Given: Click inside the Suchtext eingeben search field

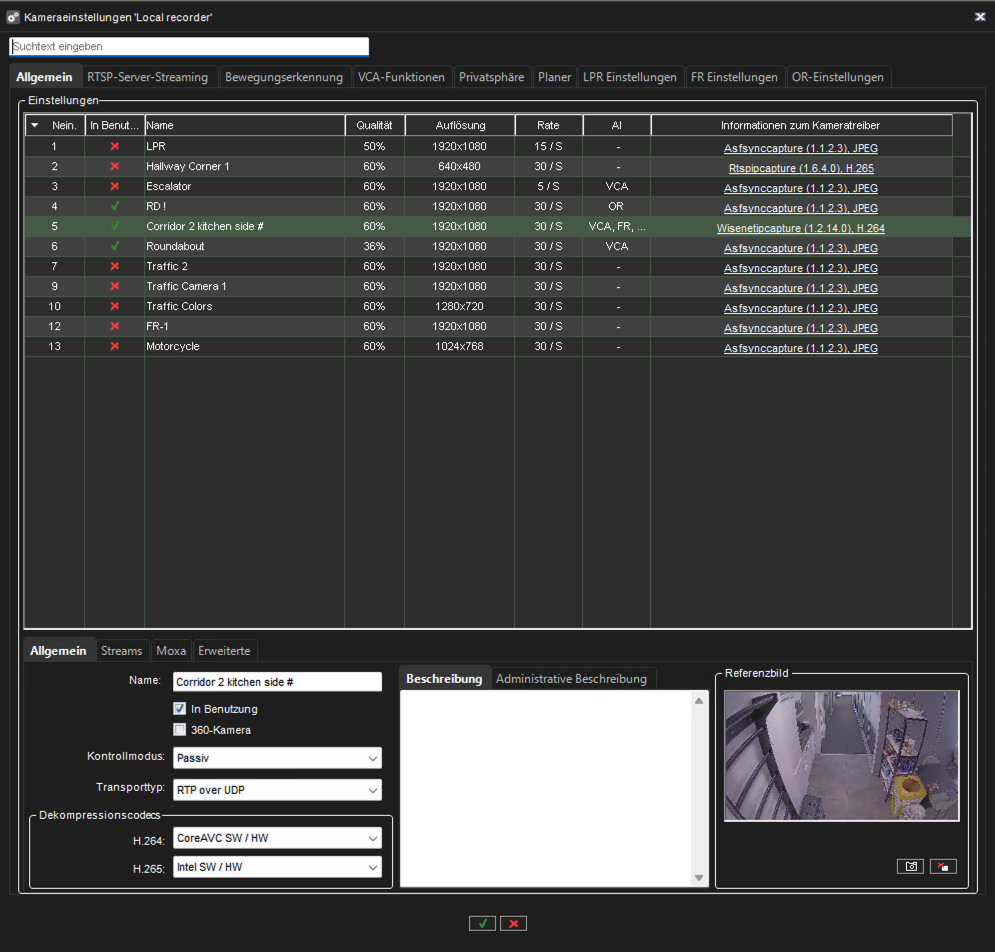Looking at the screenshot, I should [188, 46].
